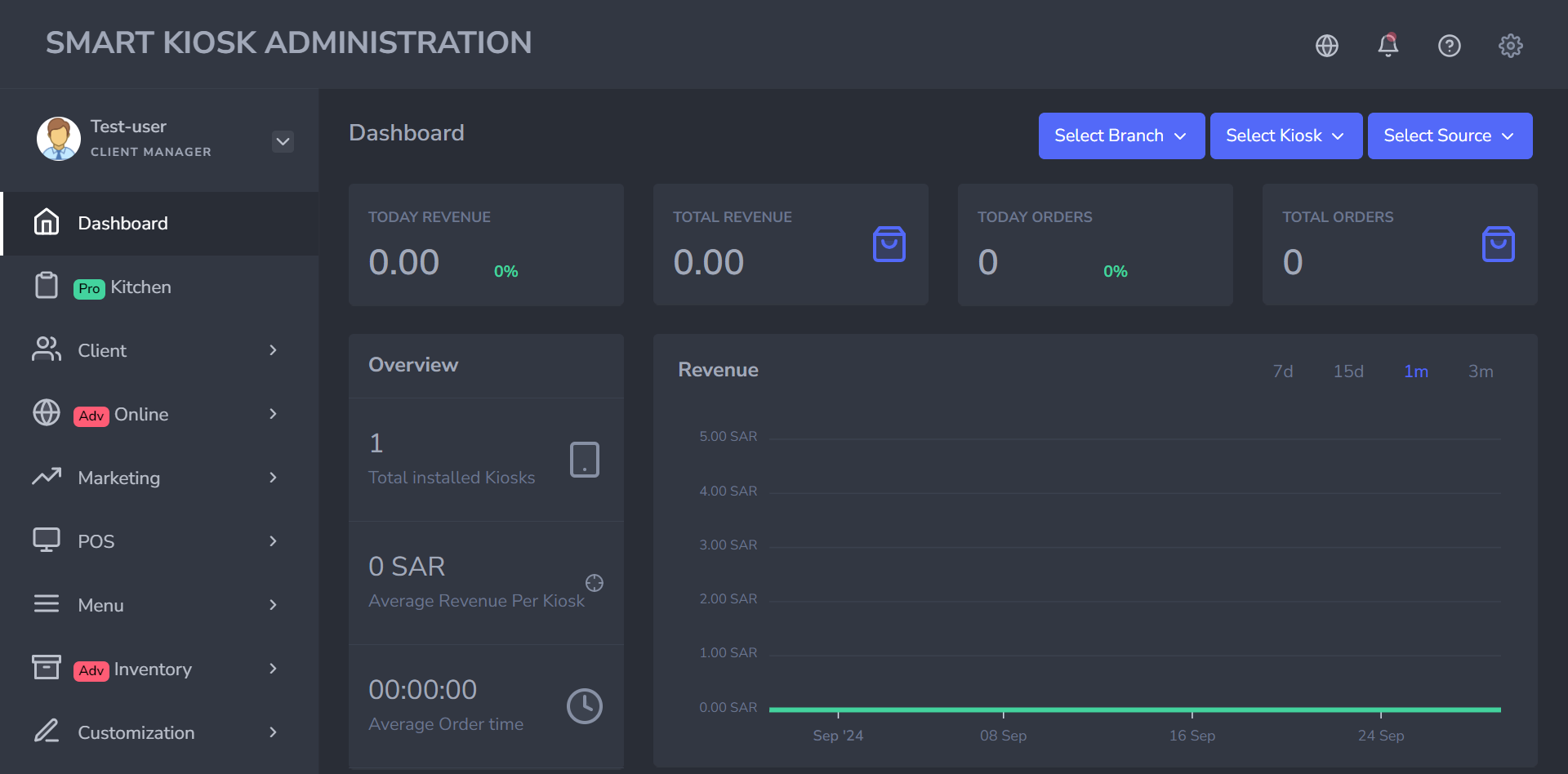Open the Select Branch dropdown
1568x774 pixels.
[1121, 136]
